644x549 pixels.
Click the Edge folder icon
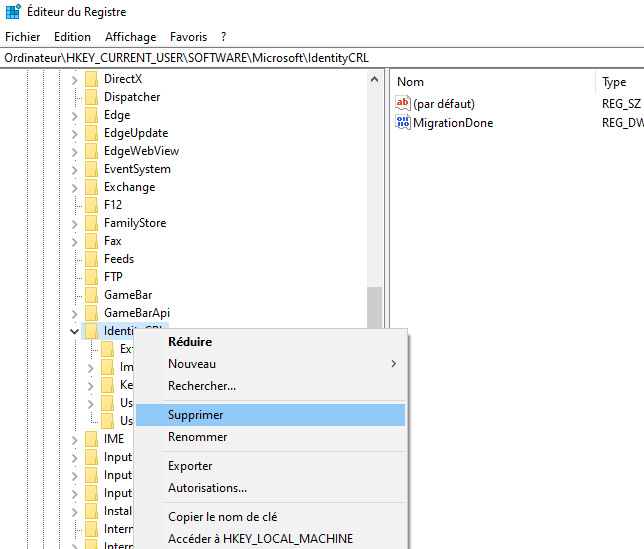[x=91, y=115]
